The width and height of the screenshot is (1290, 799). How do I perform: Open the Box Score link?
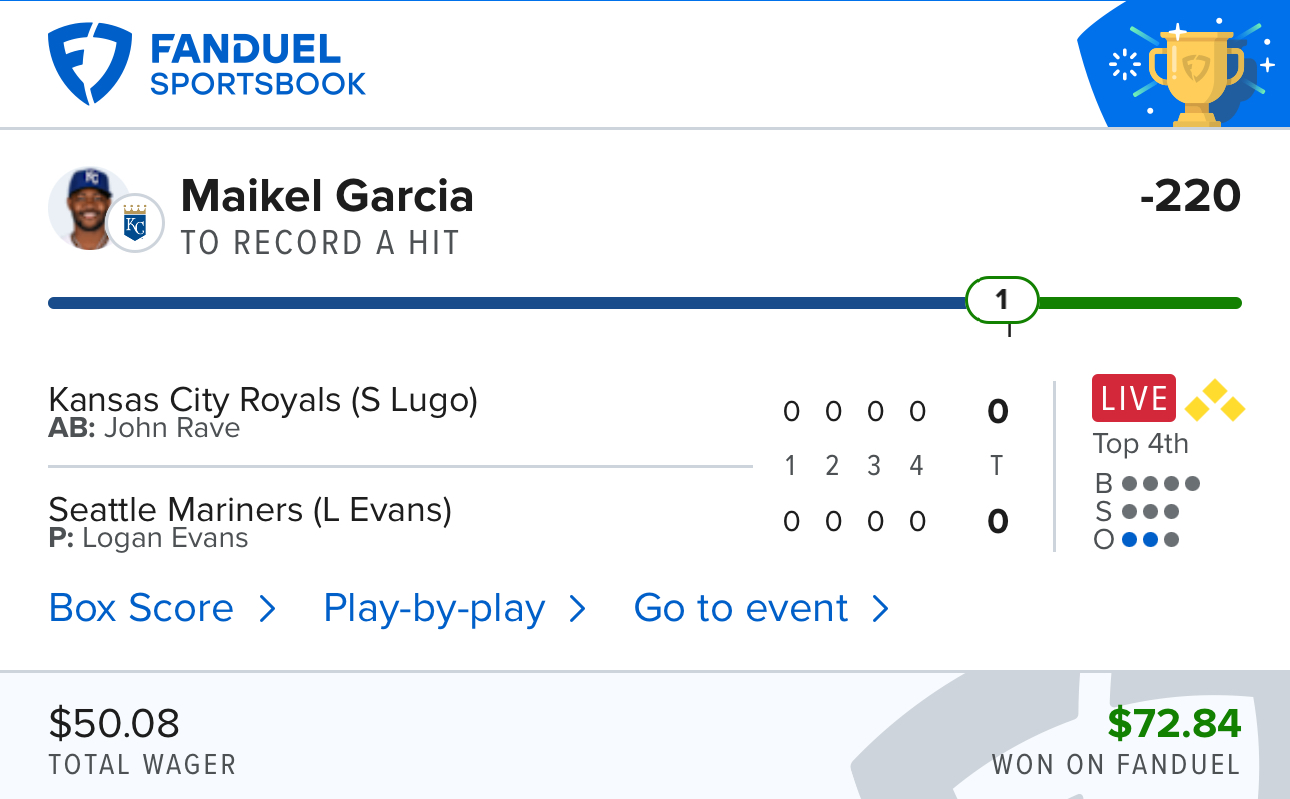pyautogui.click(x=141, y=608)
